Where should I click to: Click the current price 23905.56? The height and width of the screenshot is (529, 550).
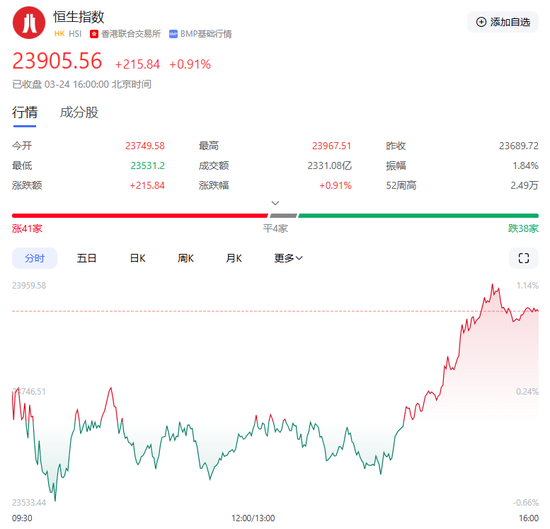coord(57,61)
